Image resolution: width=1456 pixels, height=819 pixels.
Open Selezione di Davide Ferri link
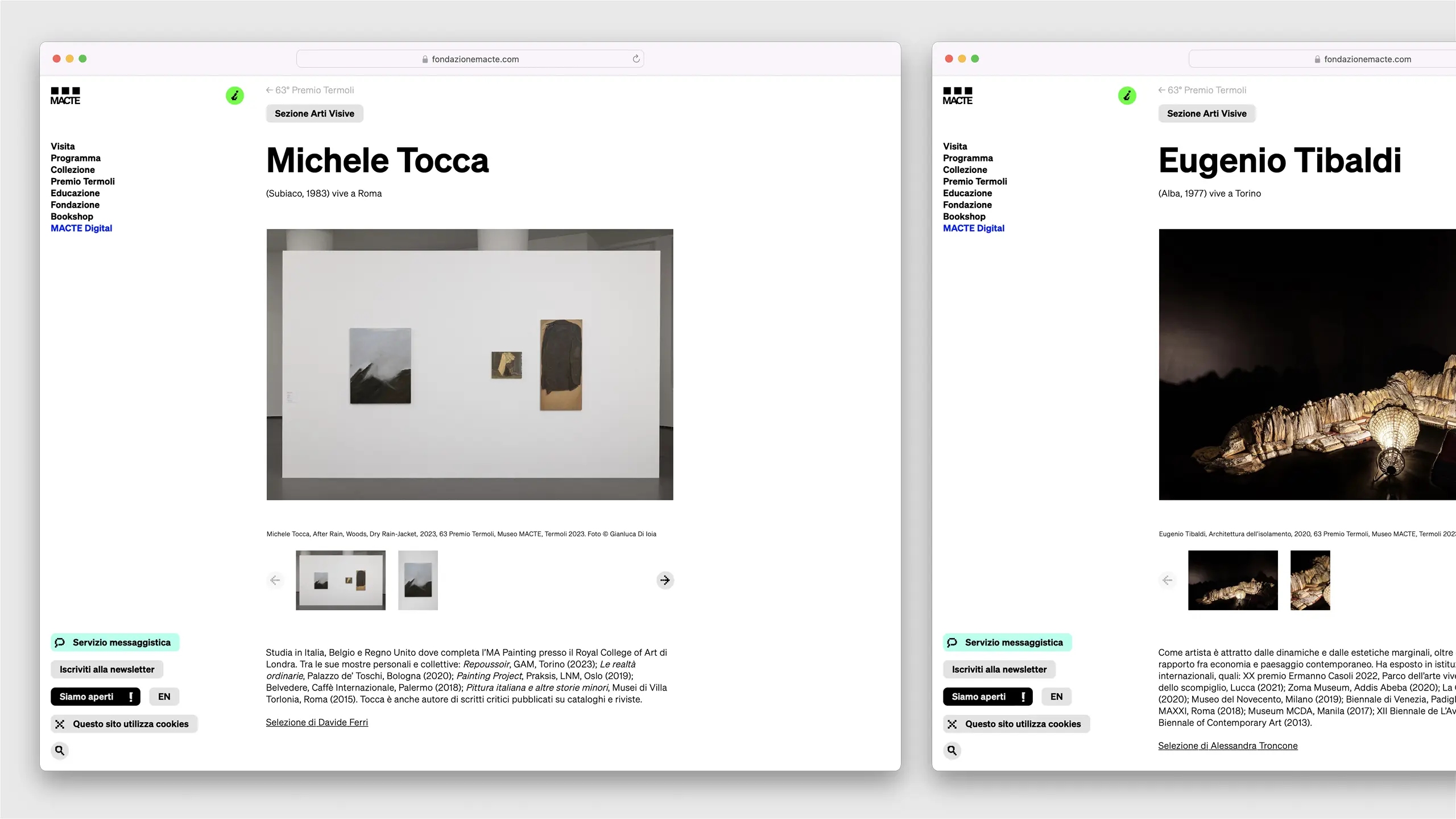[317, 722]
